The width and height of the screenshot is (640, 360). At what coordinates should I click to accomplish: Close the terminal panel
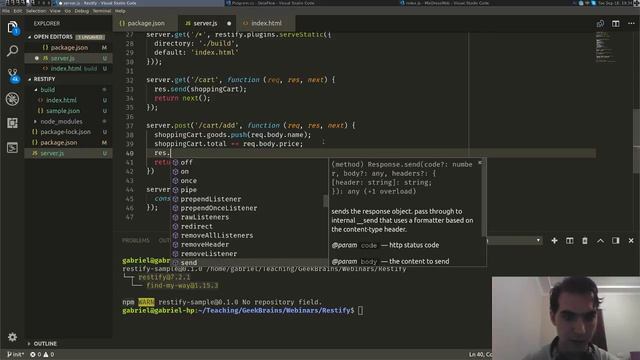point(631,241)
